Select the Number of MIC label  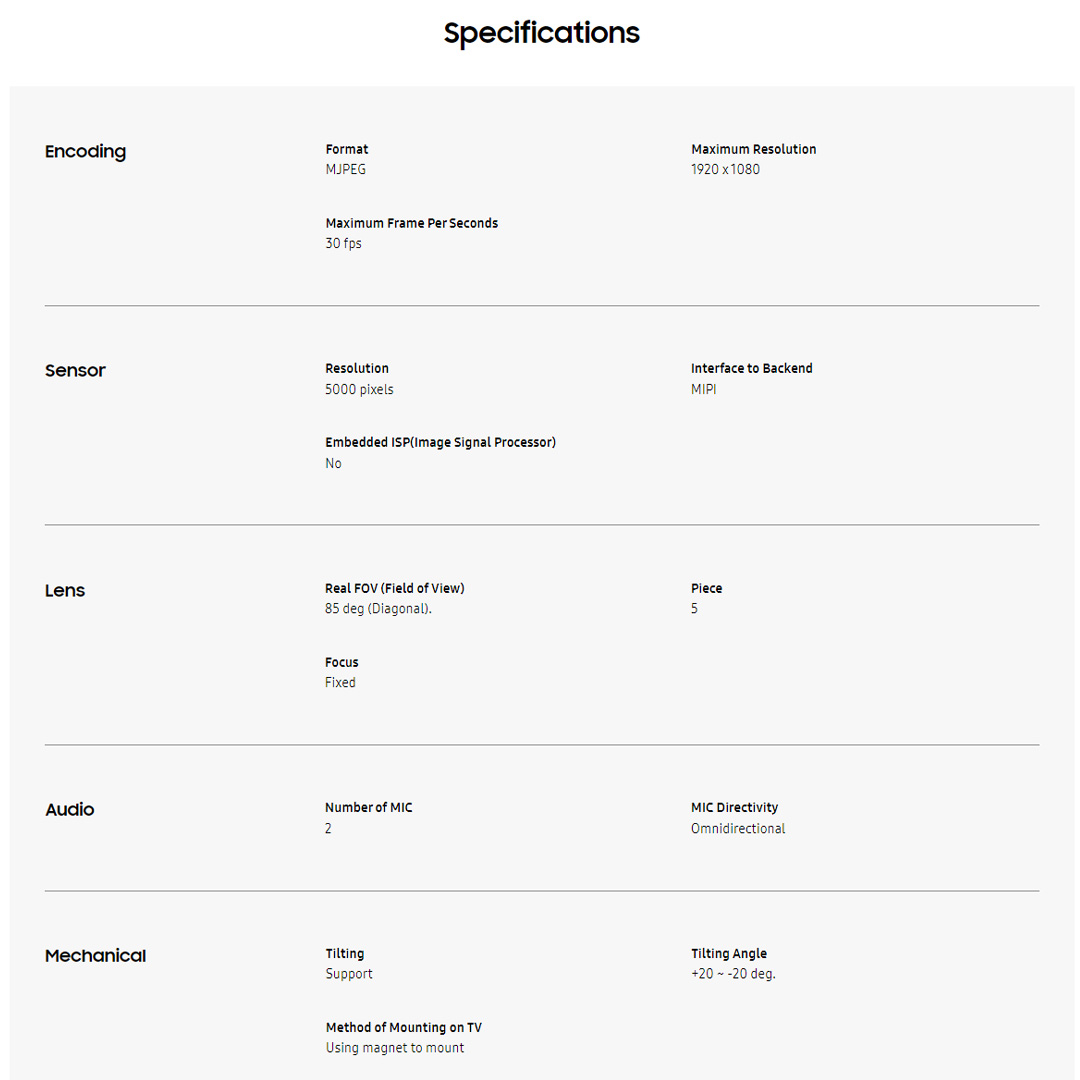click(x=368, y=807)
